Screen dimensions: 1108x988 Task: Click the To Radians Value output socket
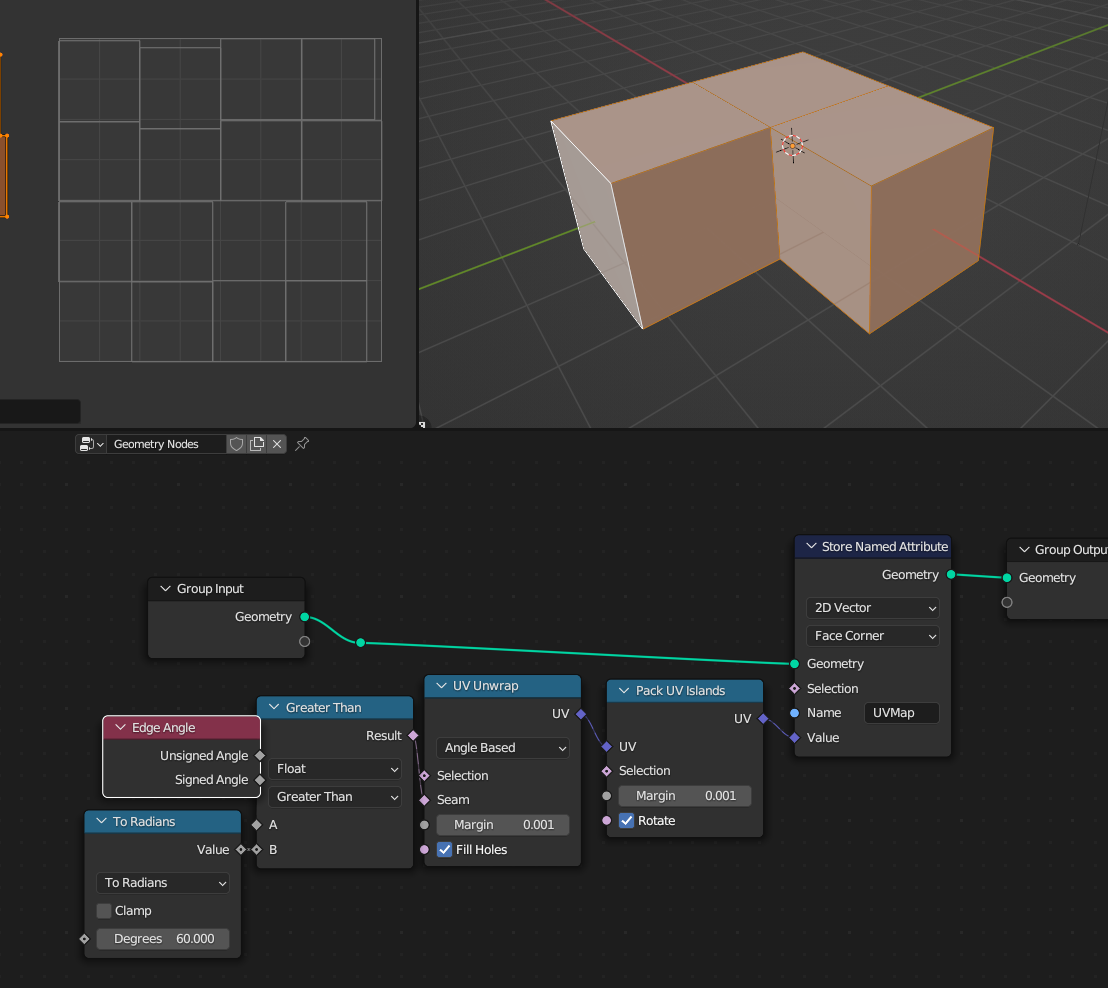[x=241, y=849]
